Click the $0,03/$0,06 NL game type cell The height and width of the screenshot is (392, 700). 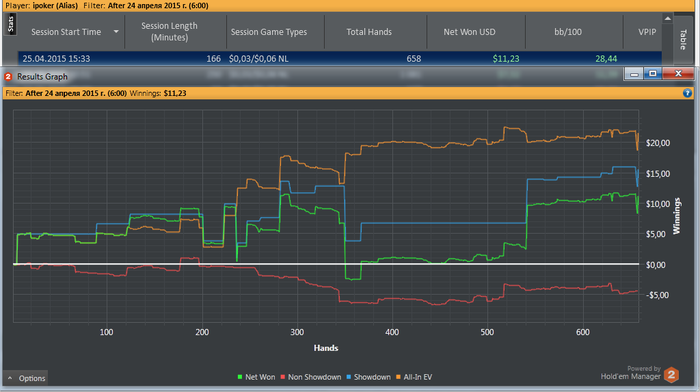258,58
